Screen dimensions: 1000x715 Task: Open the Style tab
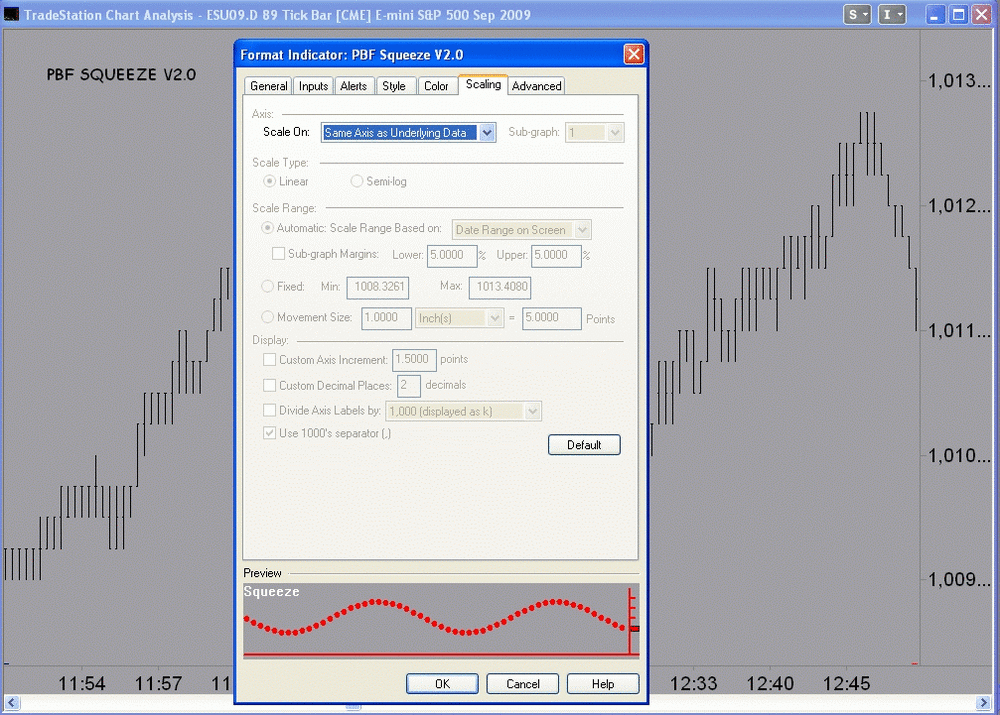coord(394,86)
